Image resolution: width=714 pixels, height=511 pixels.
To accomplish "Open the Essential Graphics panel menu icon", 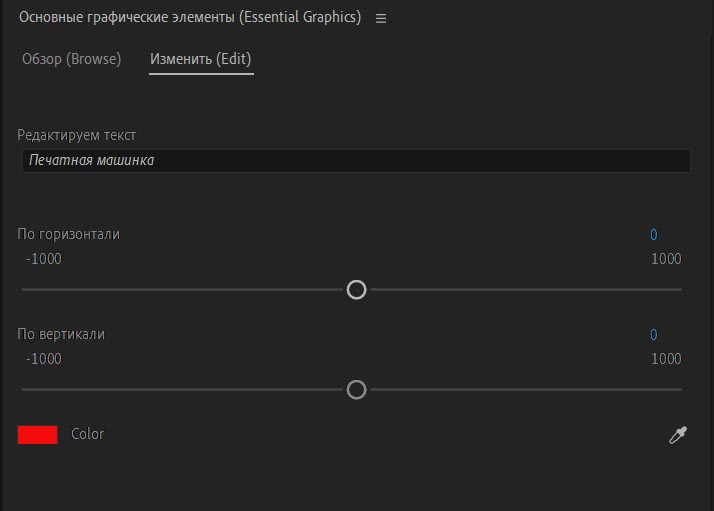I will click(381, 18).
